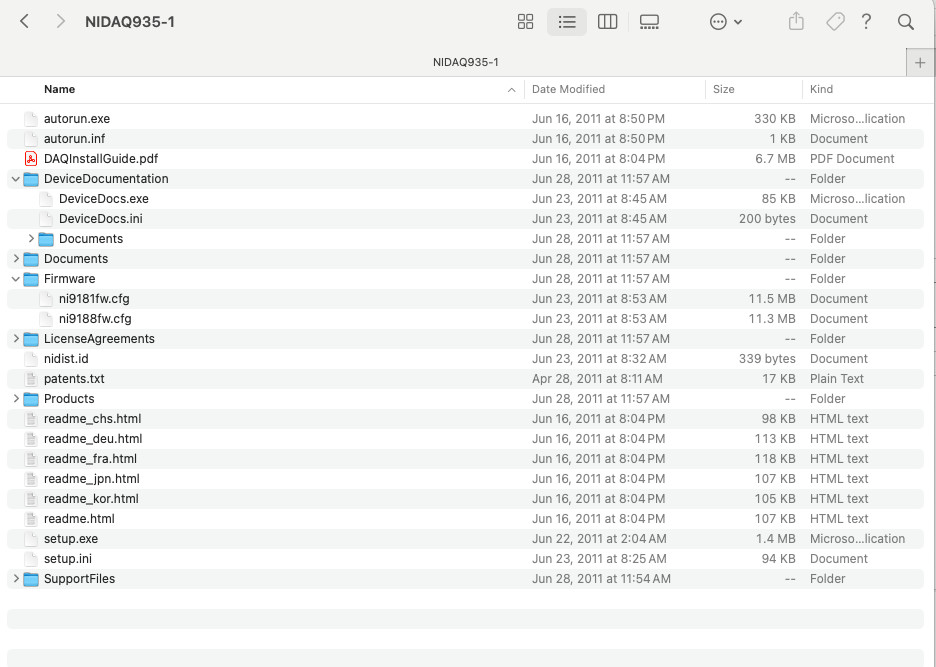Select the nidist.id file name

click(x=66, y=359)
